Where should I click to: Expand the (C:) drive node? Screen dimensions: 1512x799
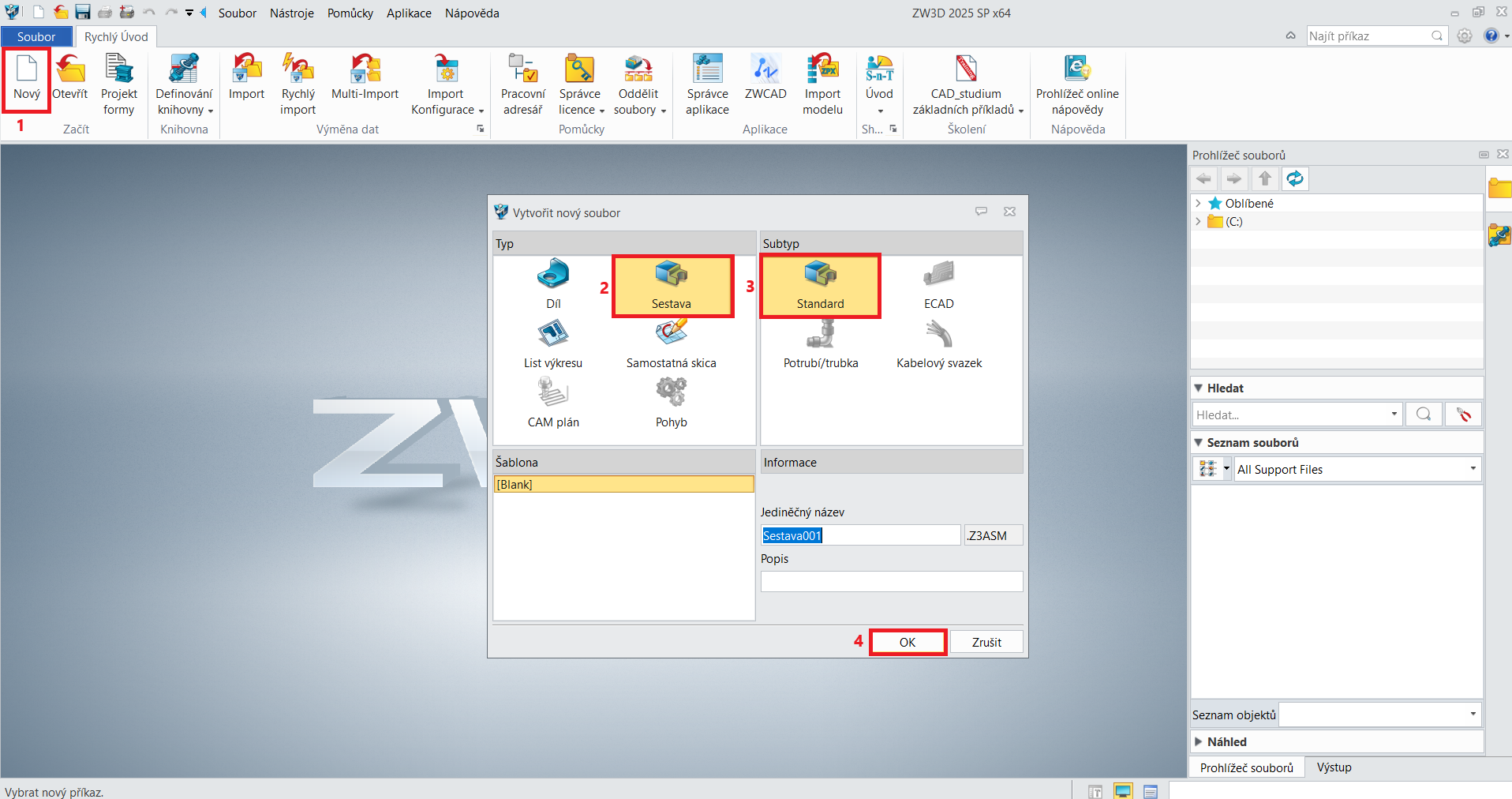(1198, 222)
